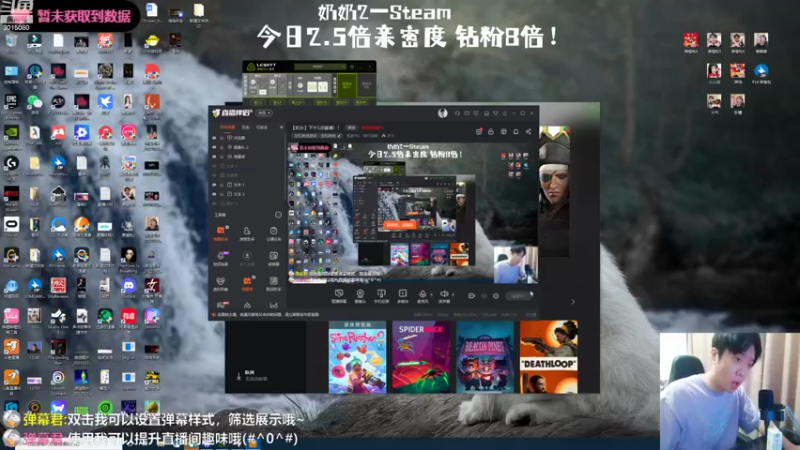This screenshot has height=450, width=800.
Task: Open the DEATHLOOP game cover
Action: [548, 357]
